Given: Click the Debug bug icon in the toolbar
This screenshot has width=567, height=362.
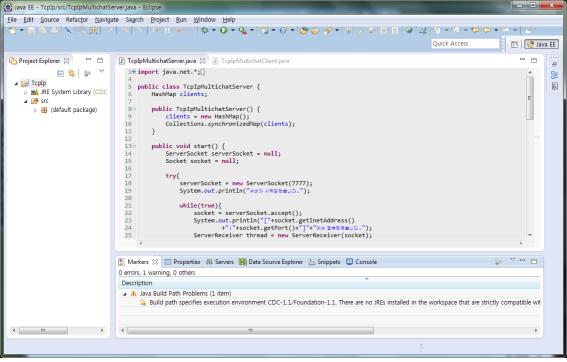Looking at the screenshot, I should click(x=205, y=30).
